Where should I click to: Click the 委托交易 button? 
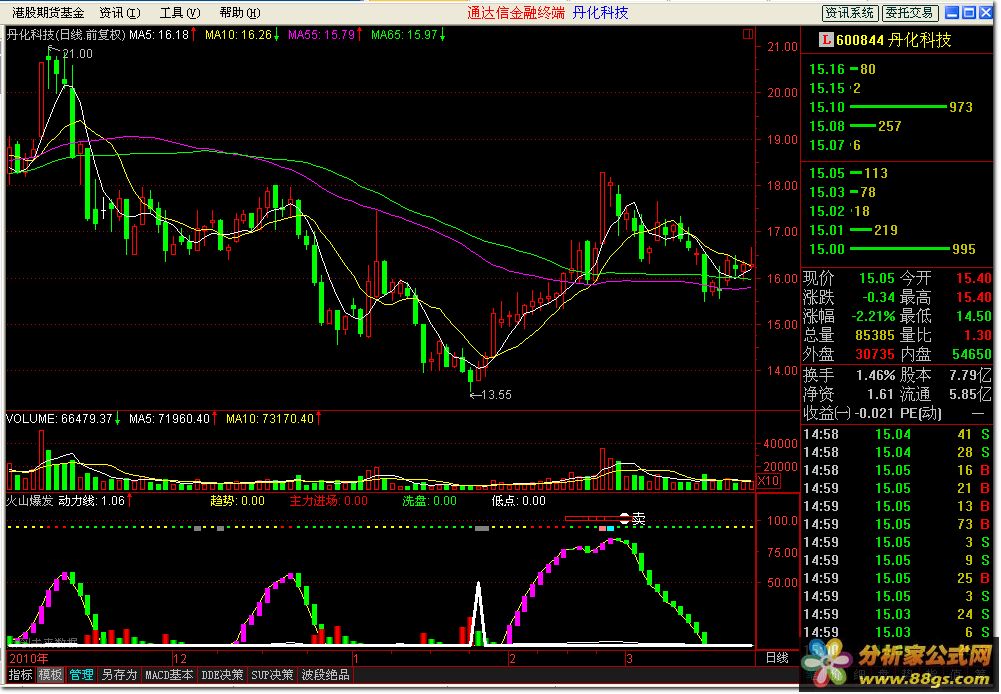910,13
